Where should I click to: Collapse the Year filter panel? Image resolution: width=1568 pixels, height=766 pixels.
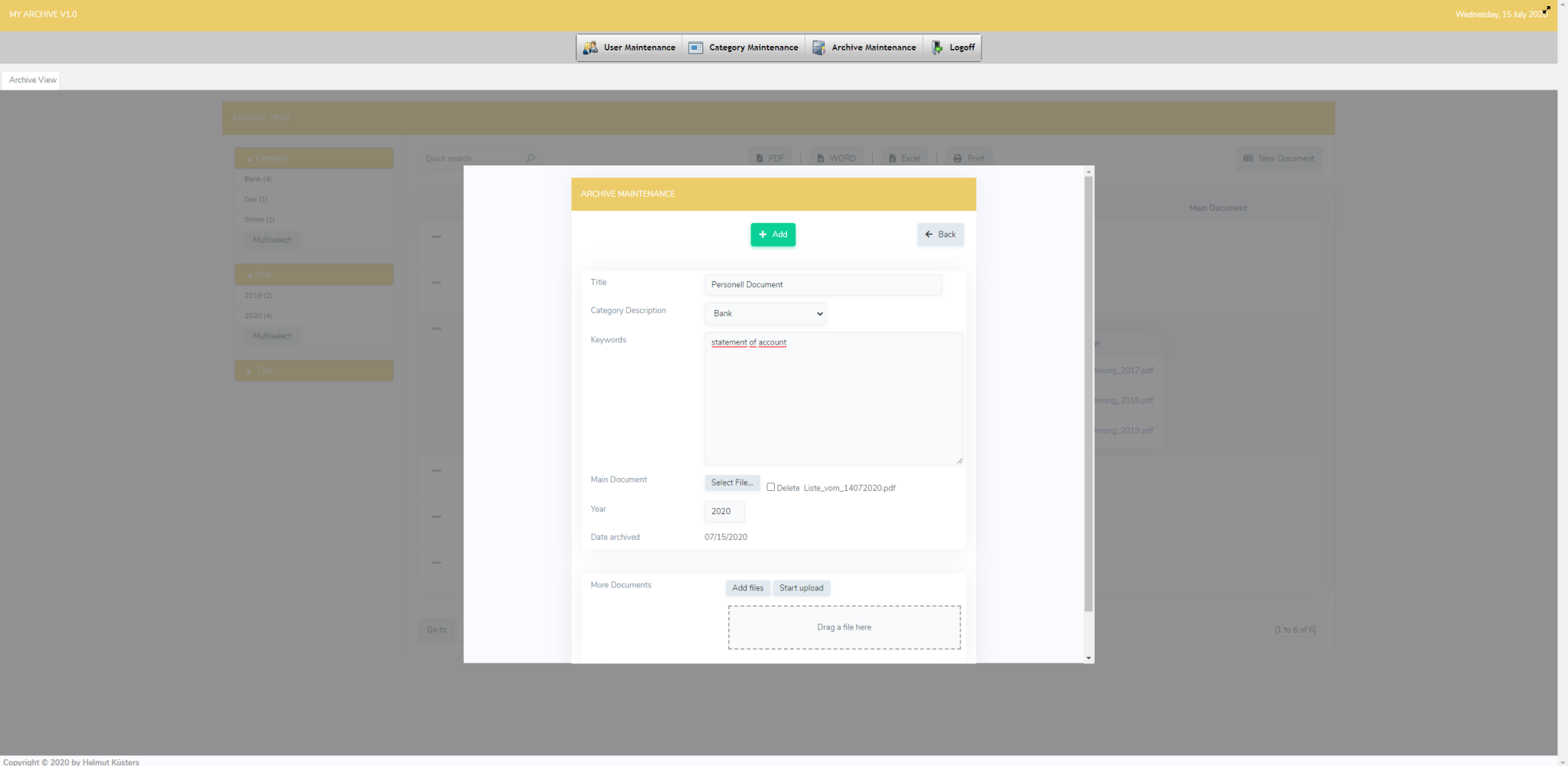click(x=314, y=274)
